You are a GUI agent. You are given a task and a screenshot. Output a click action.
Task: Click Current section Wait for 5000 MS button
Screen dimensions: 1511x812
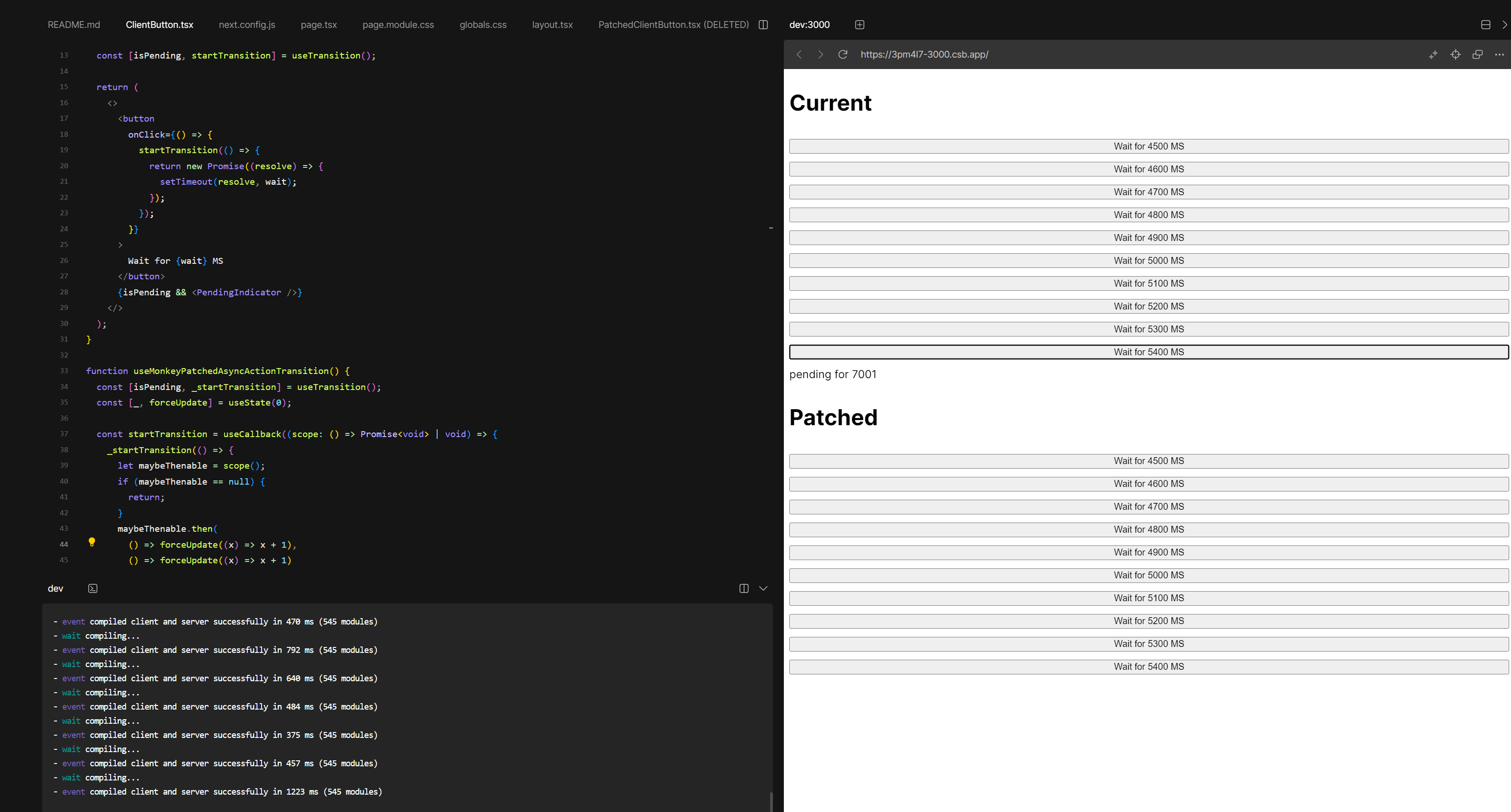1148,260
